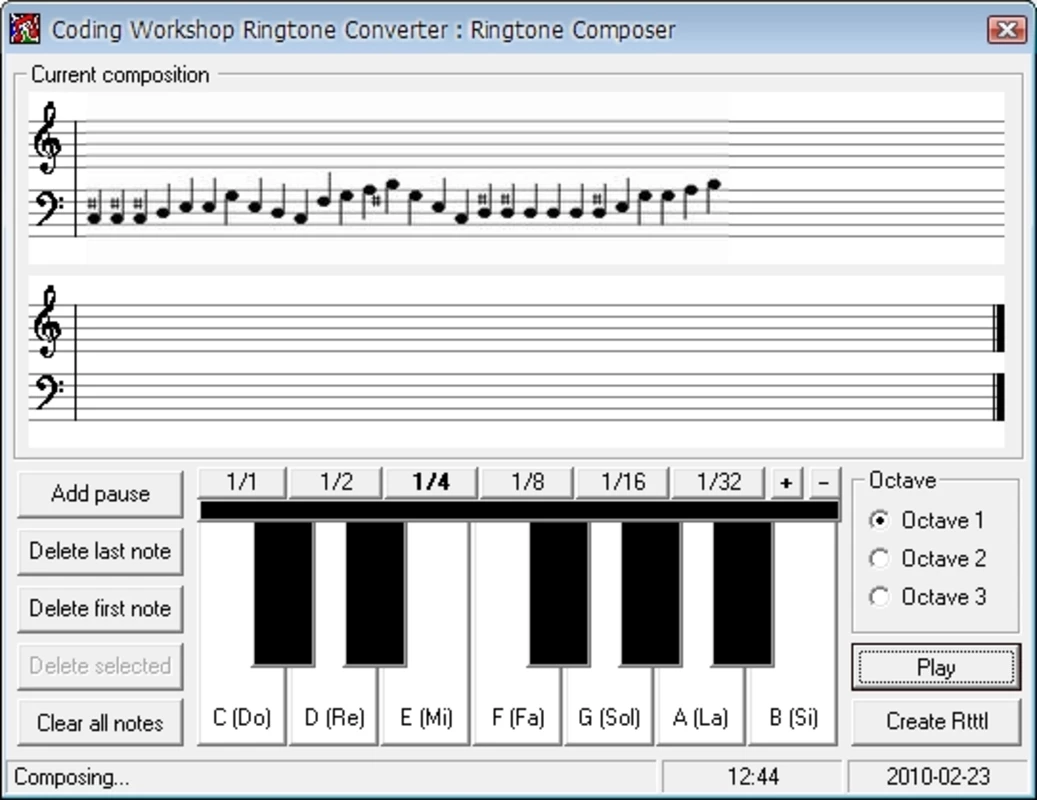
Task: Tap the C-sharp black key
Action: click(284, 593)
